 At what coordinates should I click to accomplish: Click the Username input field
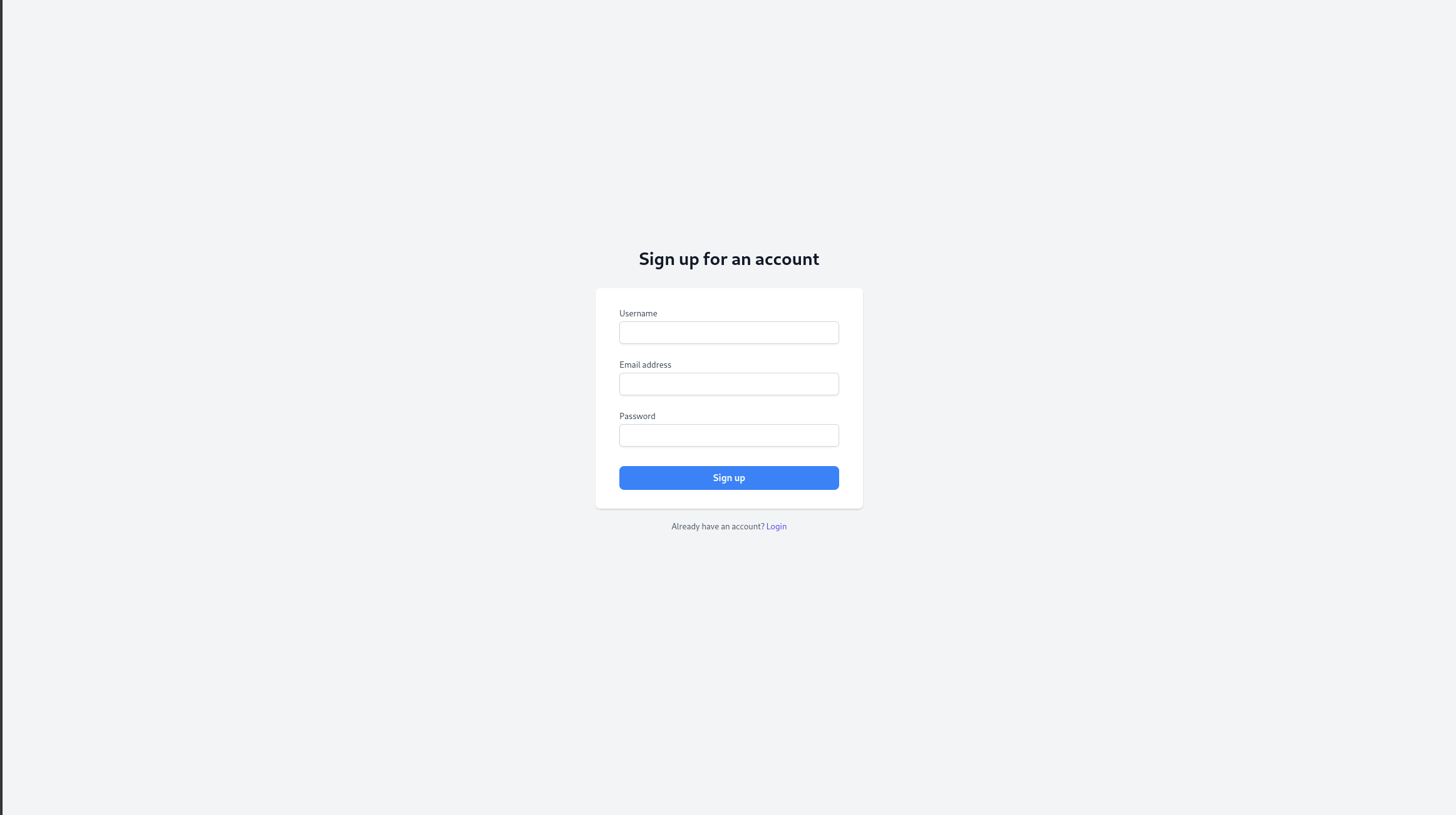click(x=729, y=333)
